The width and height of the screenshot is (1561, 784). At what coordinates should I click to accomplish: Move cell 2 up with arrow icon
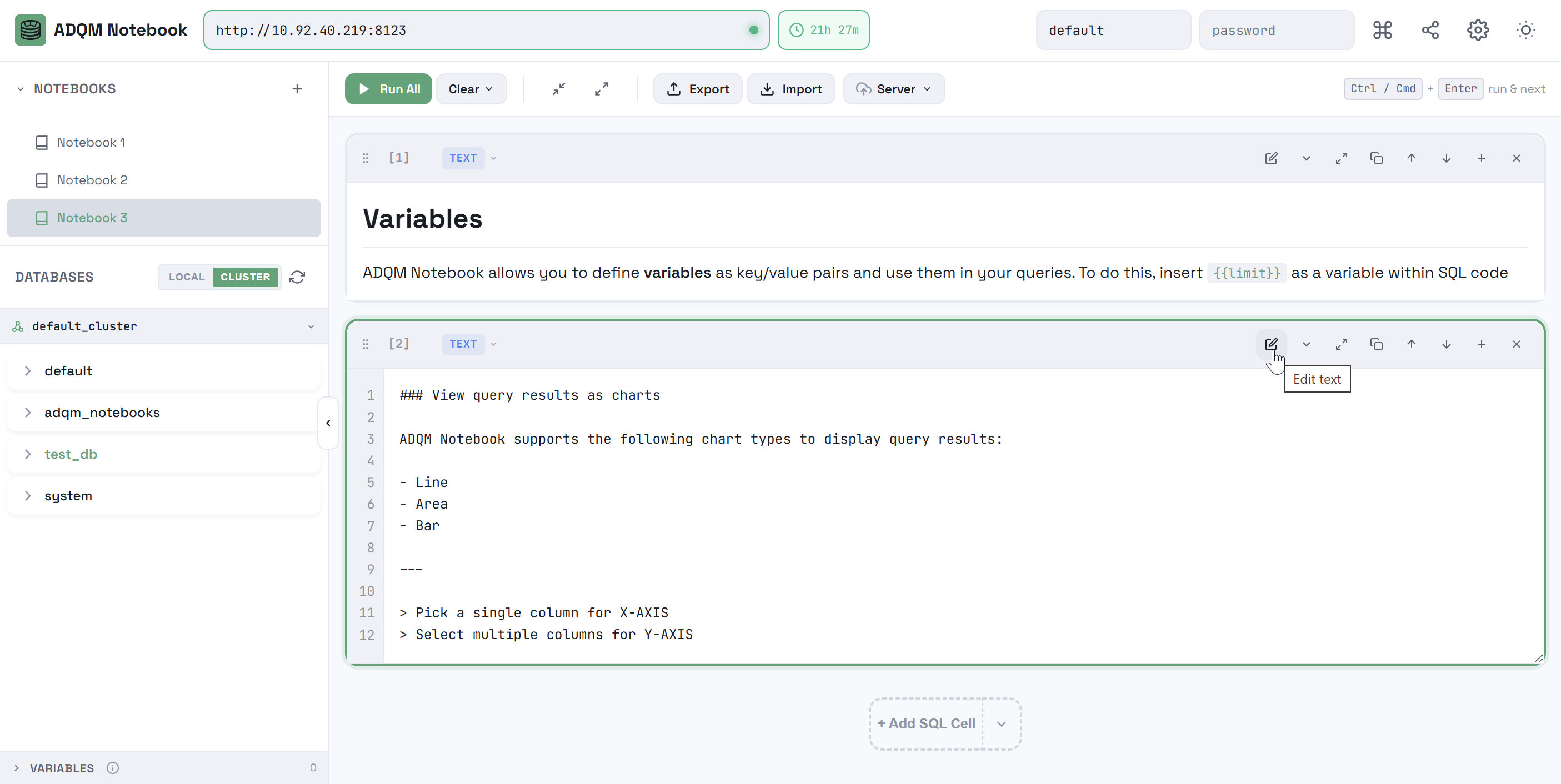[x=1412, y=344]
